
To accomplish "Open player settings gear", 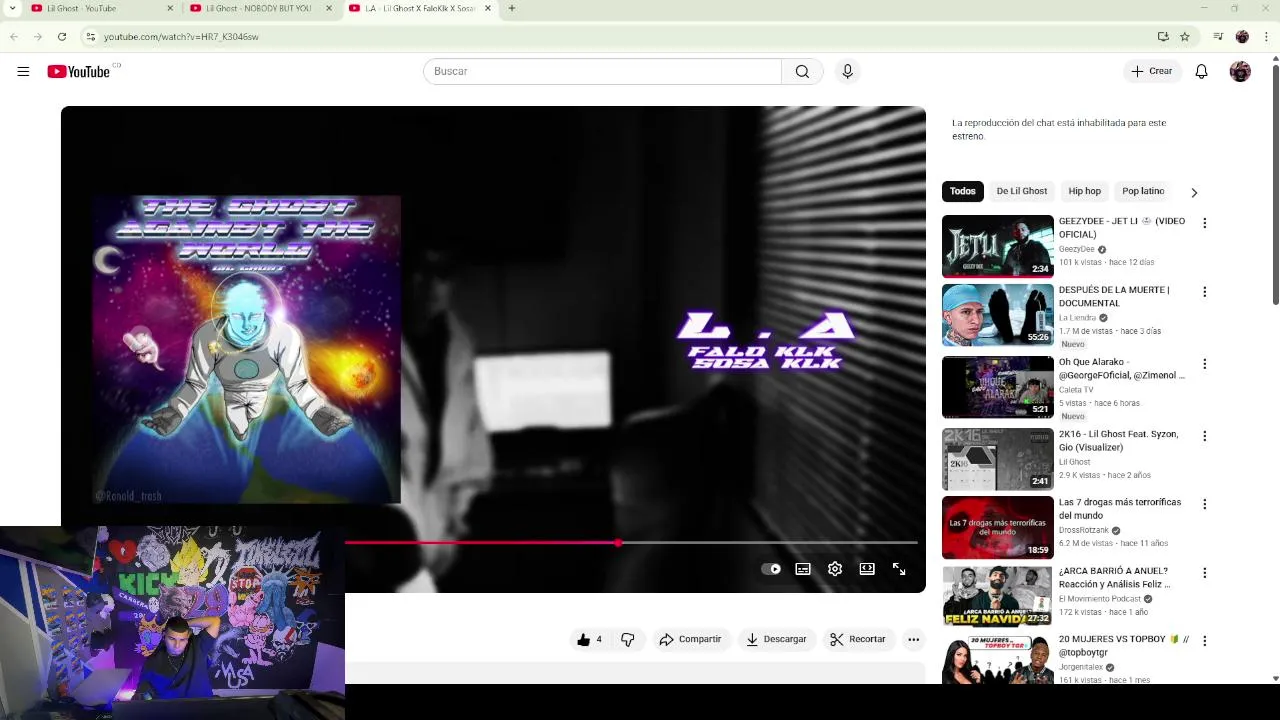I will coord(835,569).
